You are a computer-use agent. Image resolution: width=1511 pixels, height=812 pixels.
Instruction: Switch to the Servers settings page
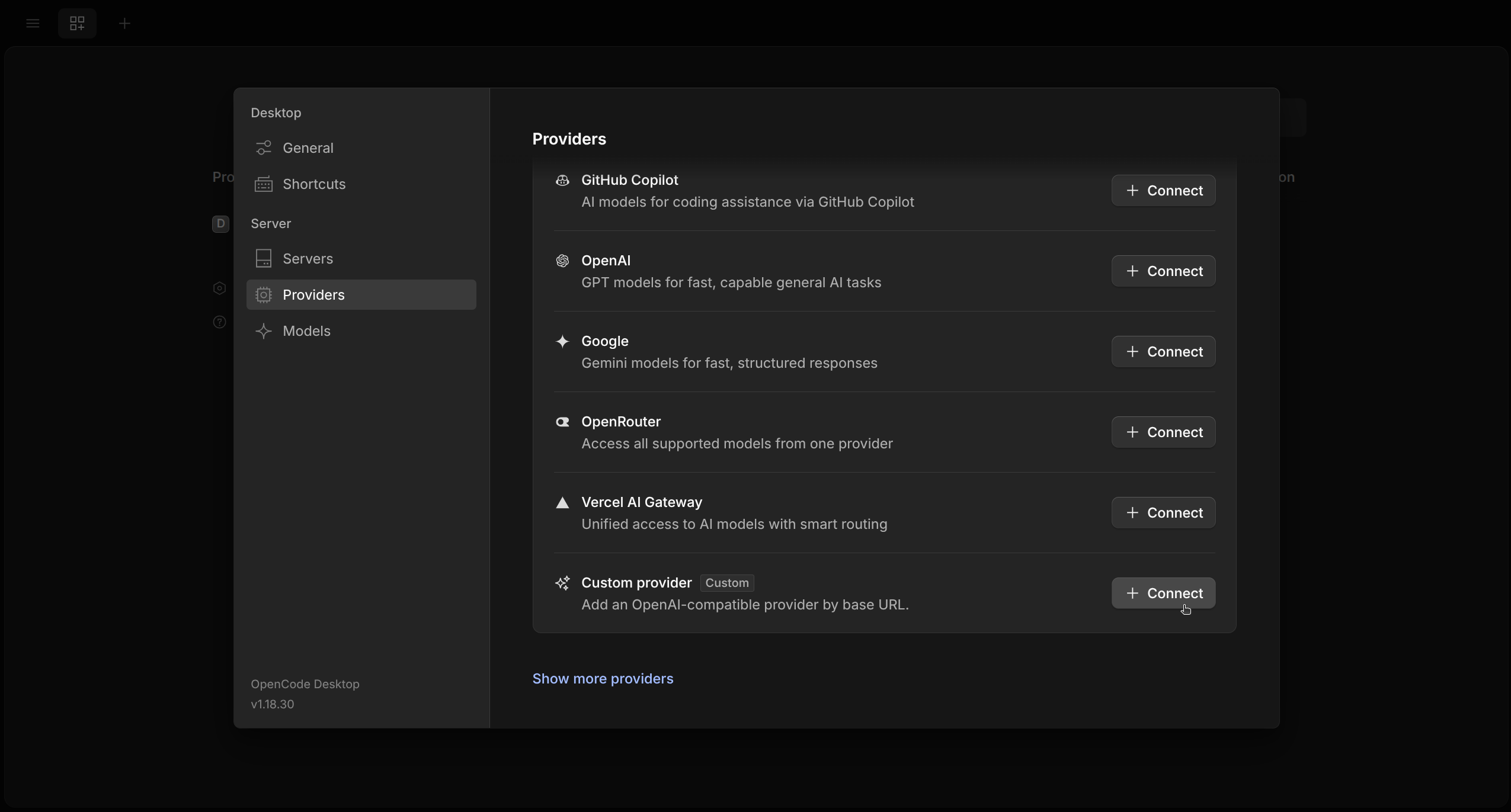click(361, 258)
